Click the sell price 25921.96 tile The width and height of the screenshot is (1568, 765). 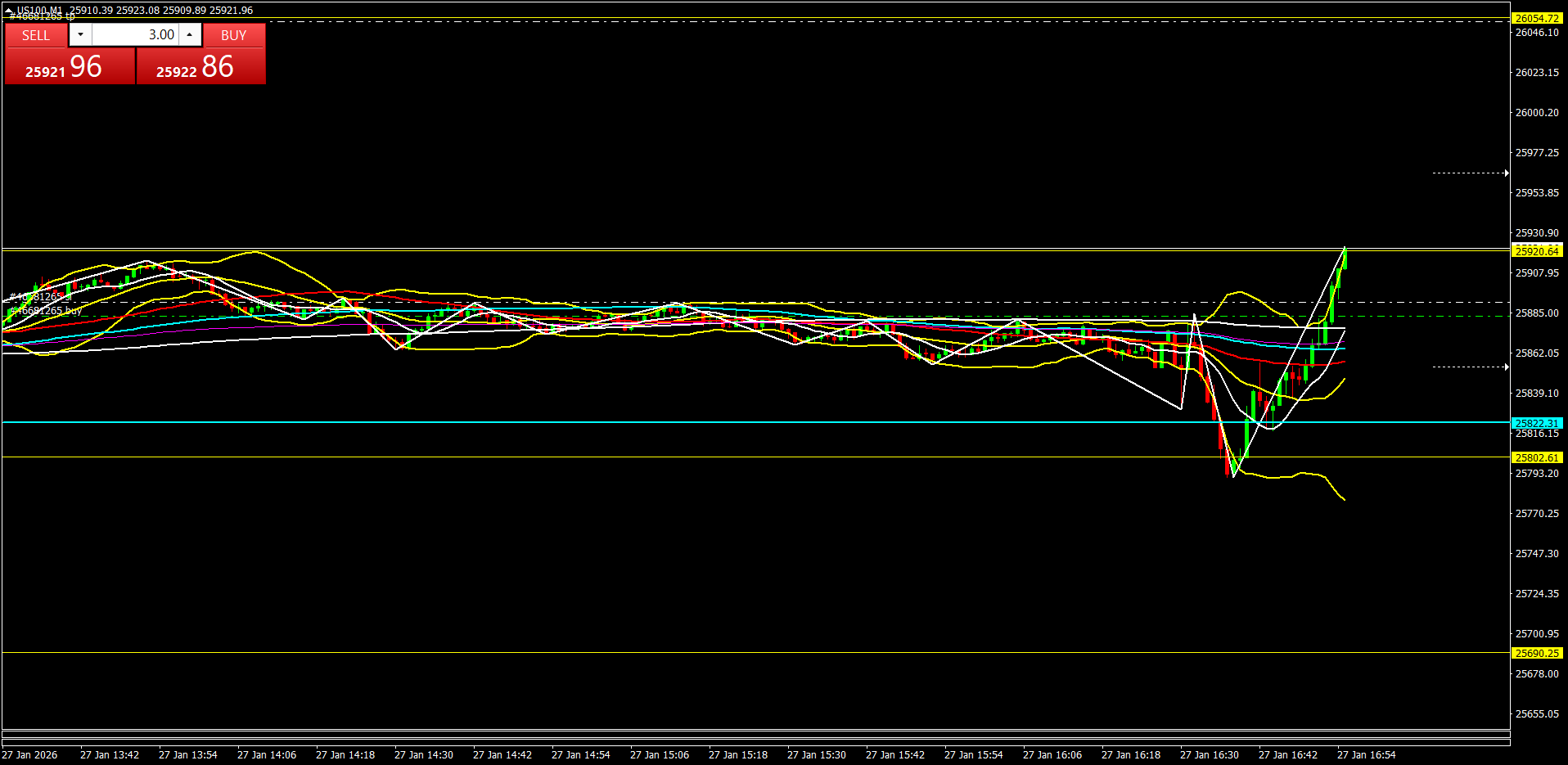70,66
